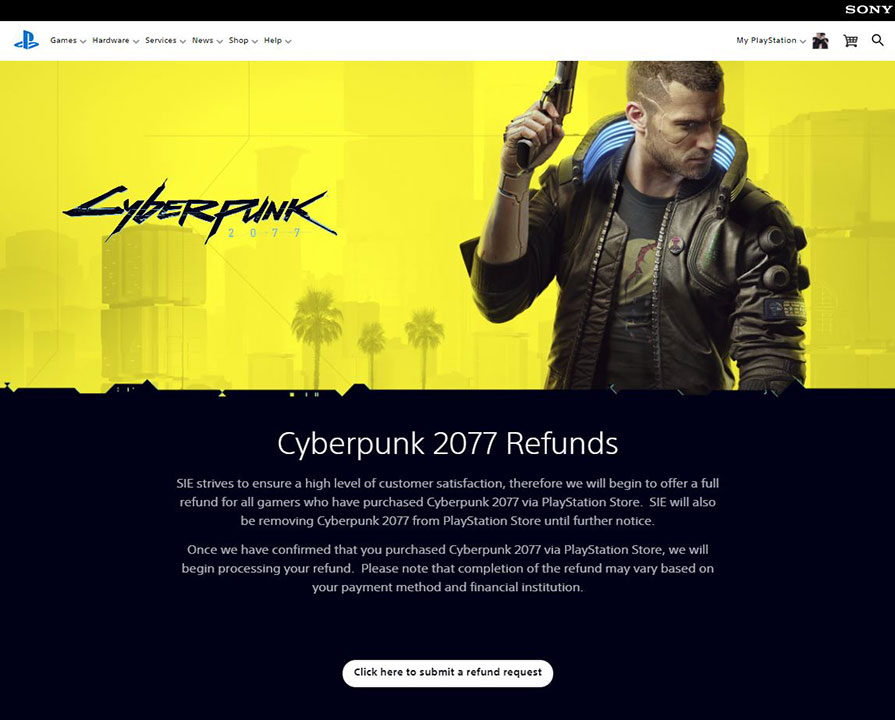Click the PlayStation logo icon
This screenshot has width=895, height=720.
tap(26, 41)
